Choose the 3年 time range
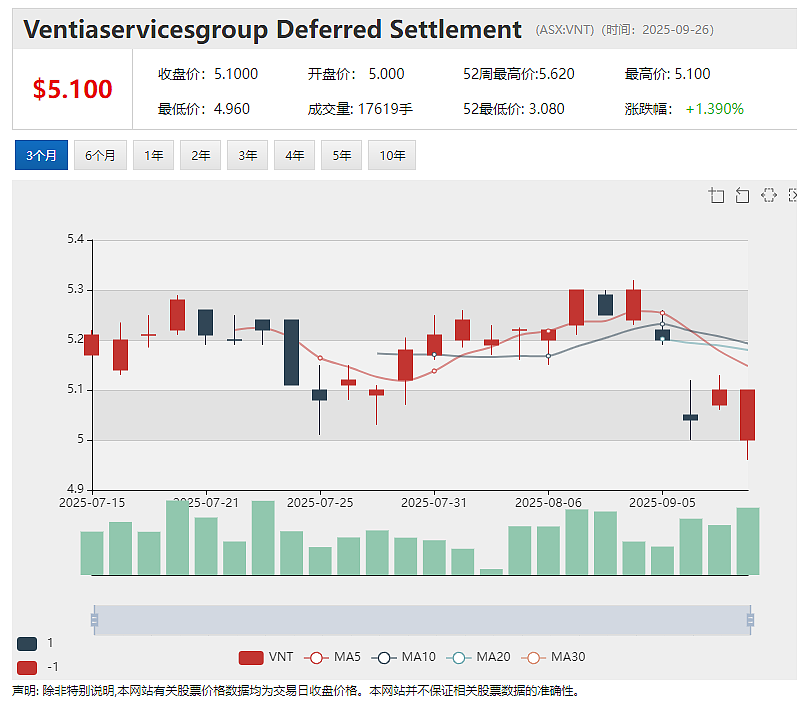Viewport: 810px width, 712px height. 247,155
